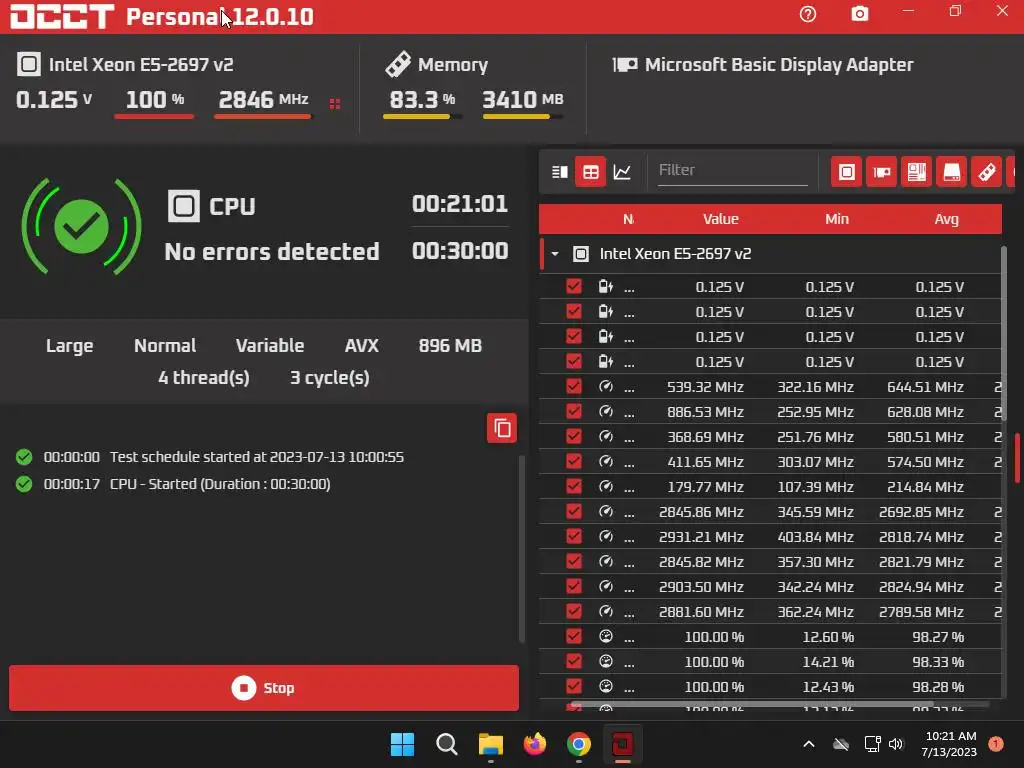Screen dimensions: 1024x768
Task: Collapse the Intel Xeon E5-2697 v2 sensor group
Action: pos(554,253)
